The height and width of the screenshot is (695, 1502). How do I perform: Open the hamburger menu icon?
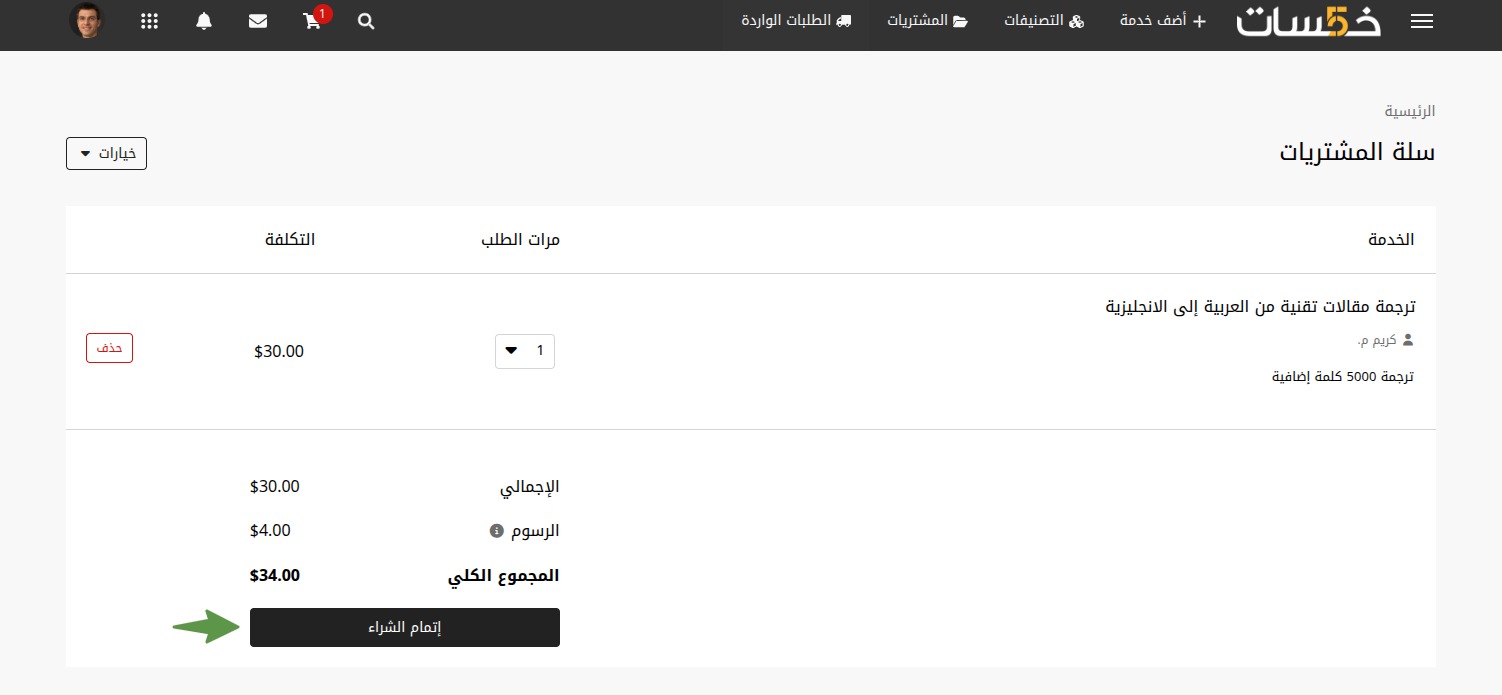pyautogui.click(x=1421, y=21)
